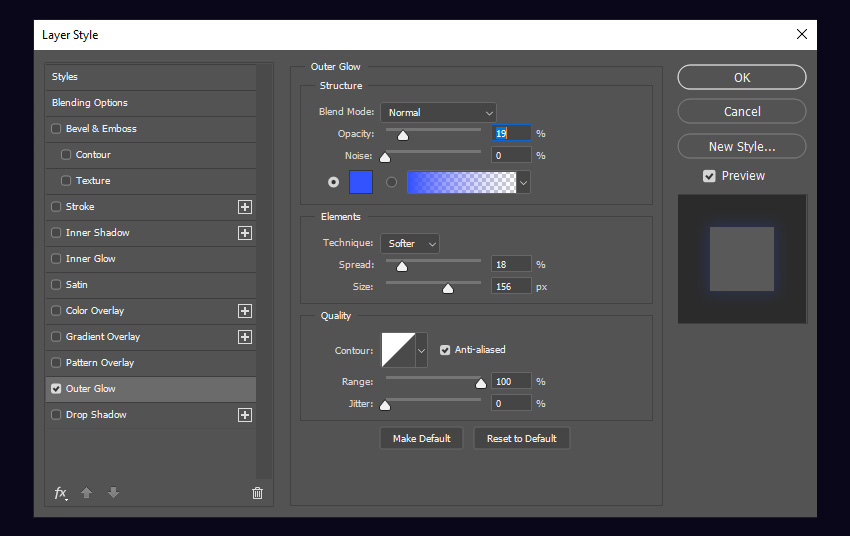Duplicate Gradient Overlay using its plus icon
This screenshot has height=536, width=850.
point(244,337)
